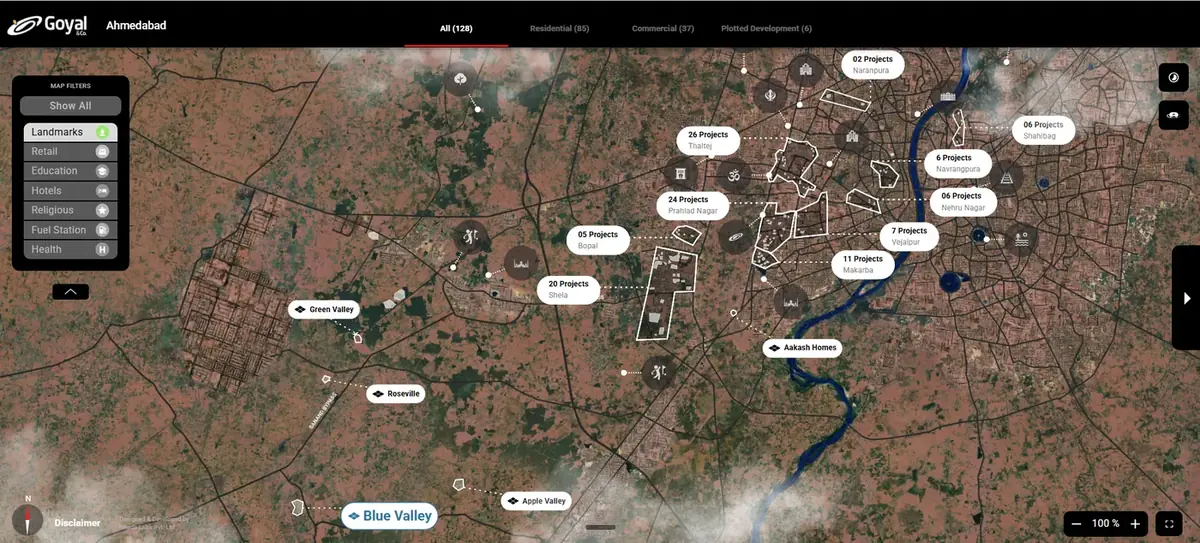Enter fullscreen with the expand icon
The height and width of the screenshot is (543, 1200).
(1169, 523)
